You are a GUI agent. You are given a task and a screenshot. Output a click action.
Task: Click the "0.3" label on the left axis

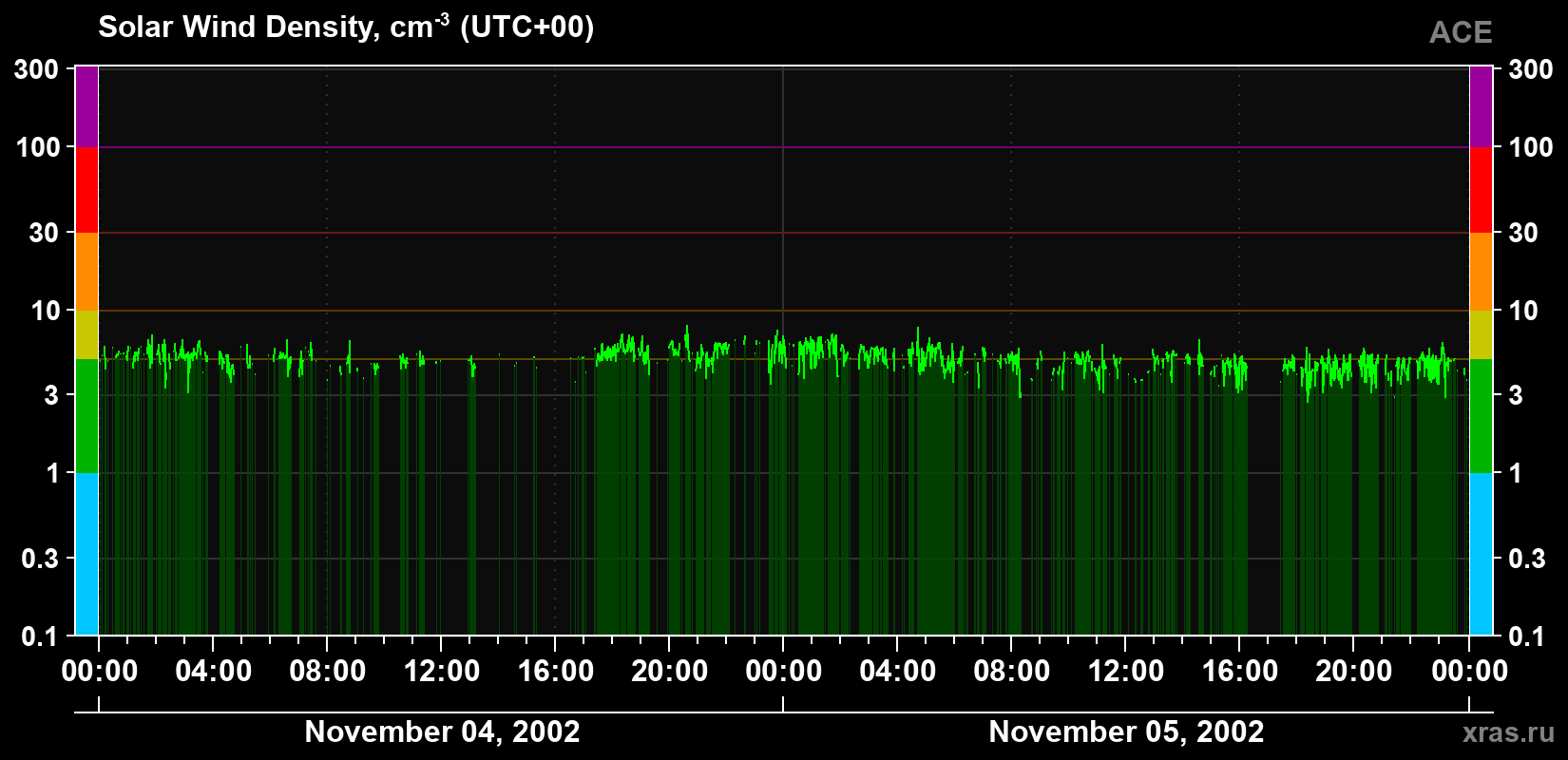point(40,559)
